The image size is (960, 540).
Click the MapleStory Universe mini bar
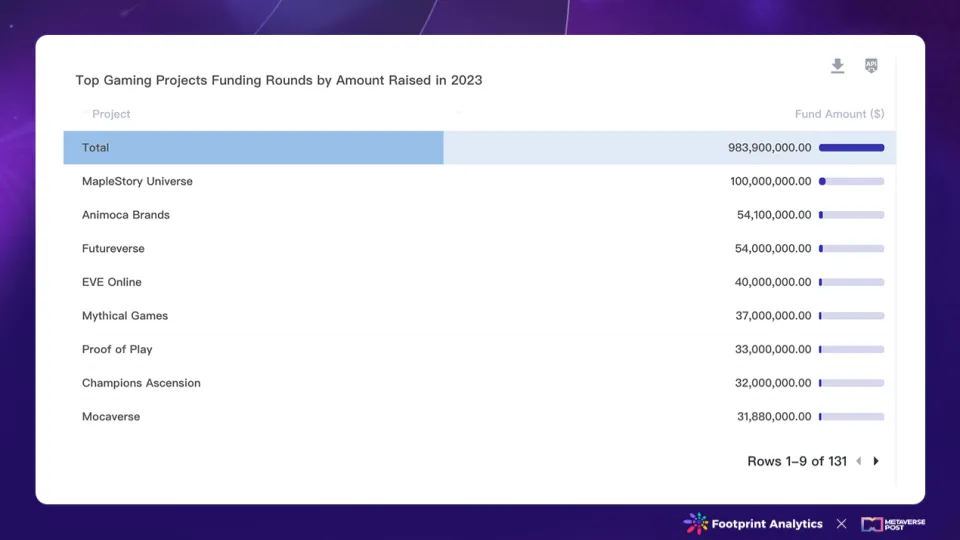pyautogui.click(x=852, y=181)
